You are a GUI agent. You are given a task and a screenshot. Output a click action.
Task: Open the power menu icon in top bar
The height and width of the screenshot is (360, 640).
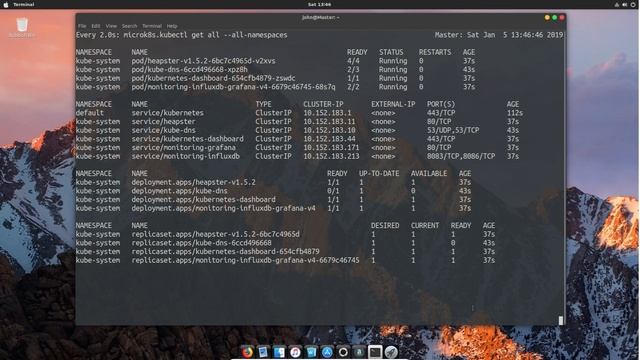pyautogui.click(x=633, y=4)
